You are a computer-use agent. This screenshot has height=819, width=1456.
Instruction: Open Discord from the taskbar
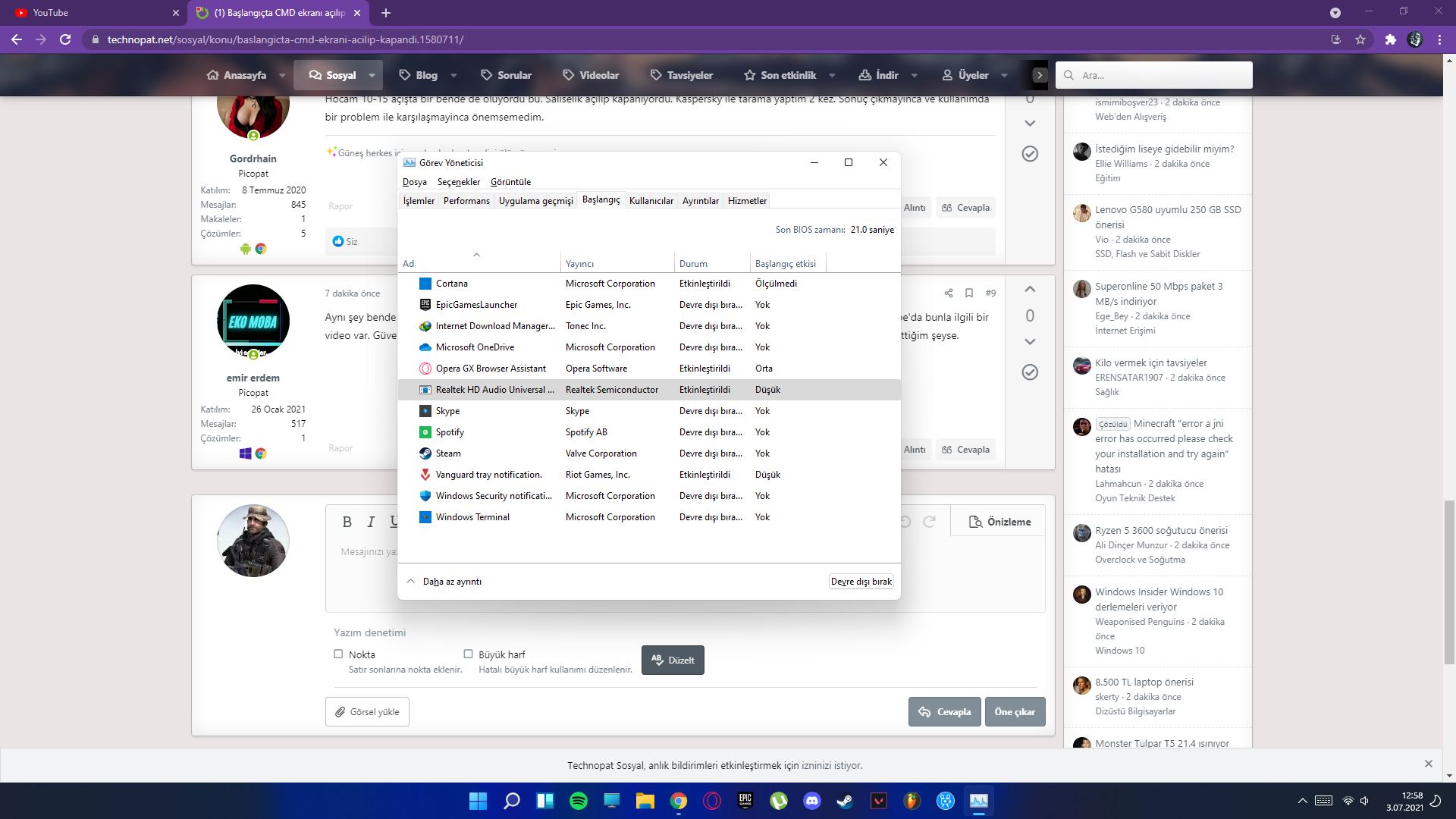coord(812,801)
